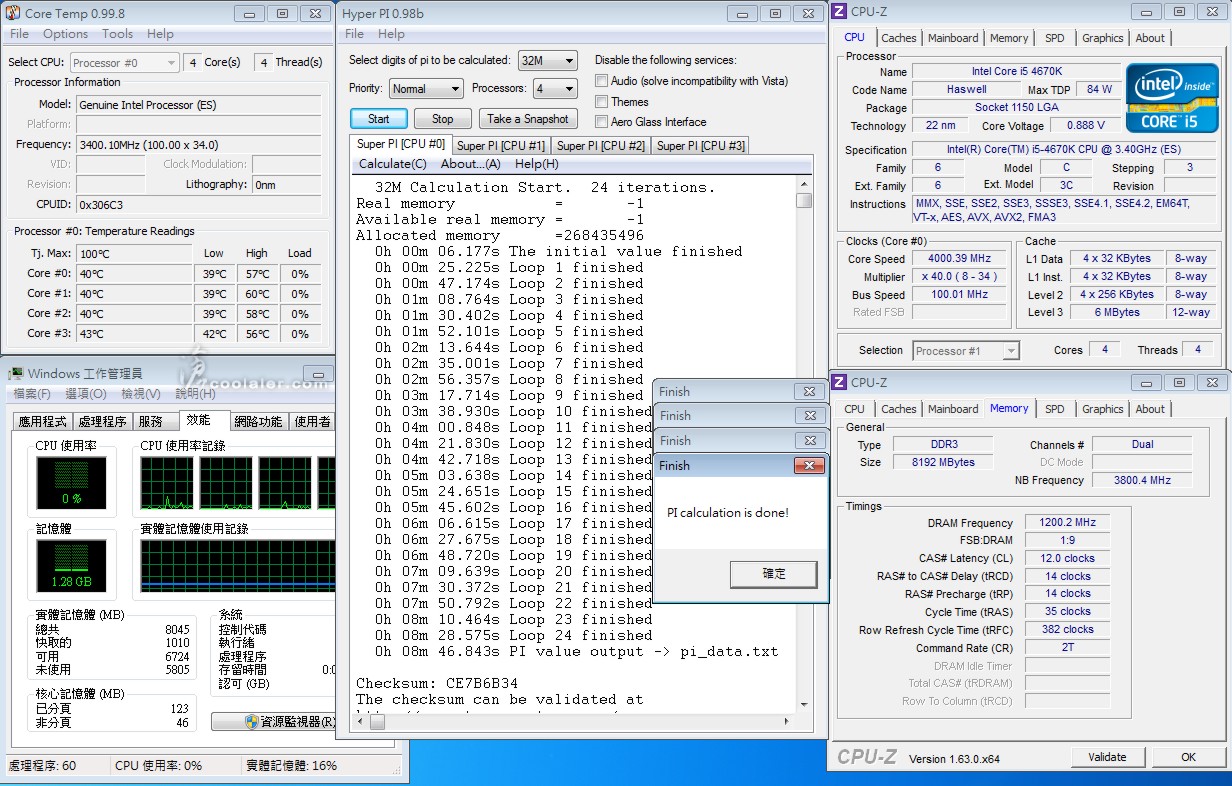Click the Name field "Intel Core i5 4670K"

coord(1015,72)
